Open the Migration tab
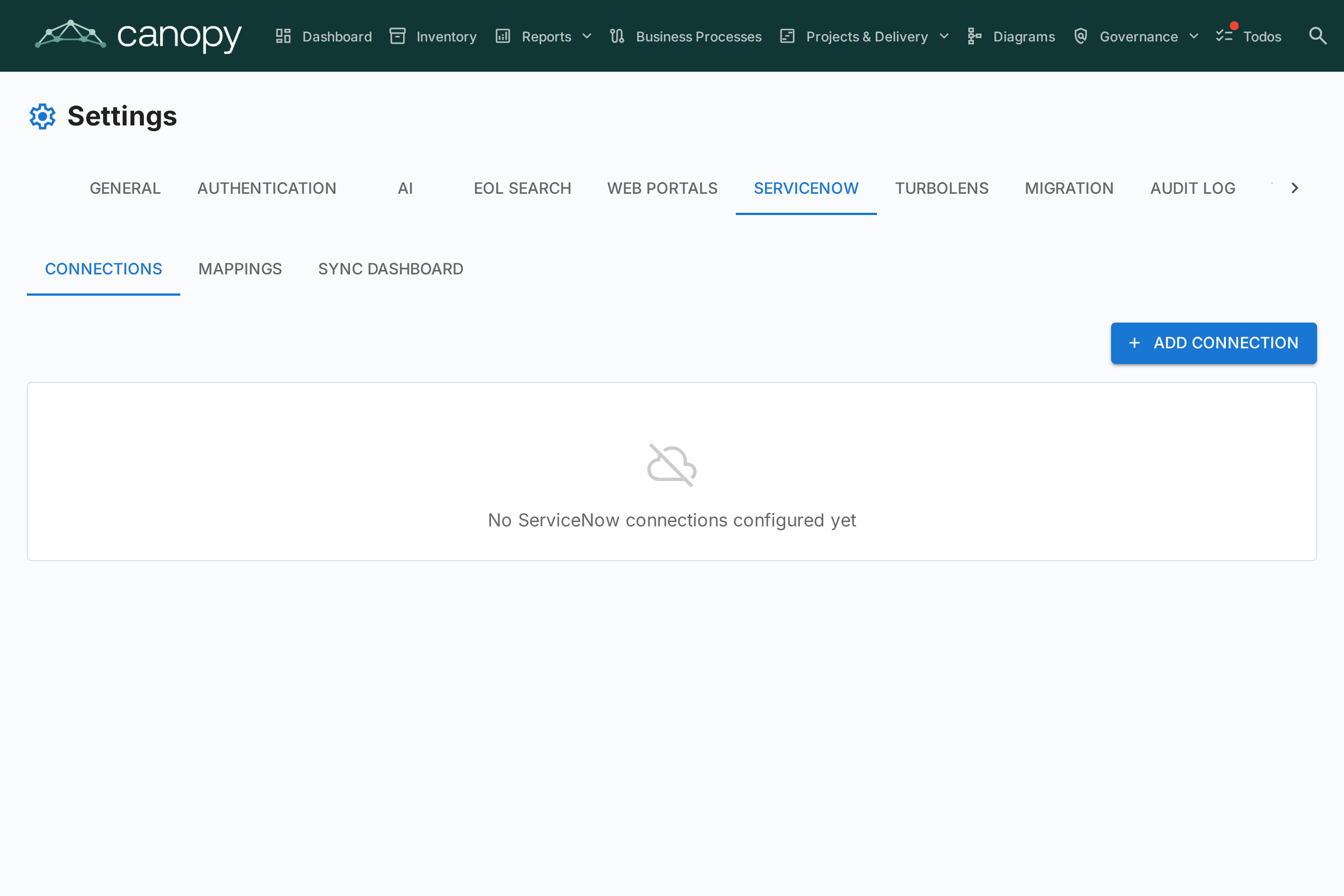Screen dimensions: 1344x896 (1069, 188)
